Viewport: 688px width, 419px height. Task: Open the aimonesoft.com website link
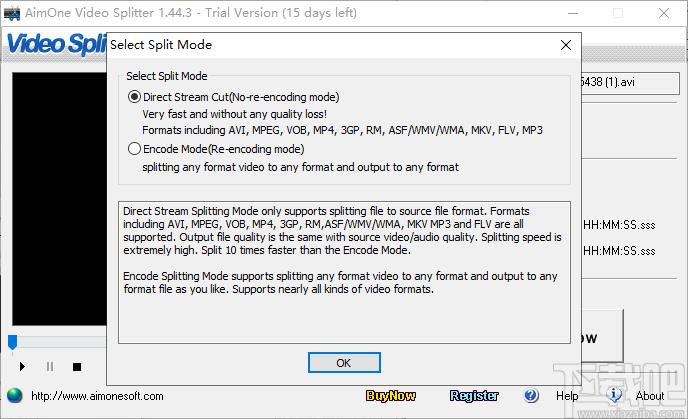(x=97, y=396)
